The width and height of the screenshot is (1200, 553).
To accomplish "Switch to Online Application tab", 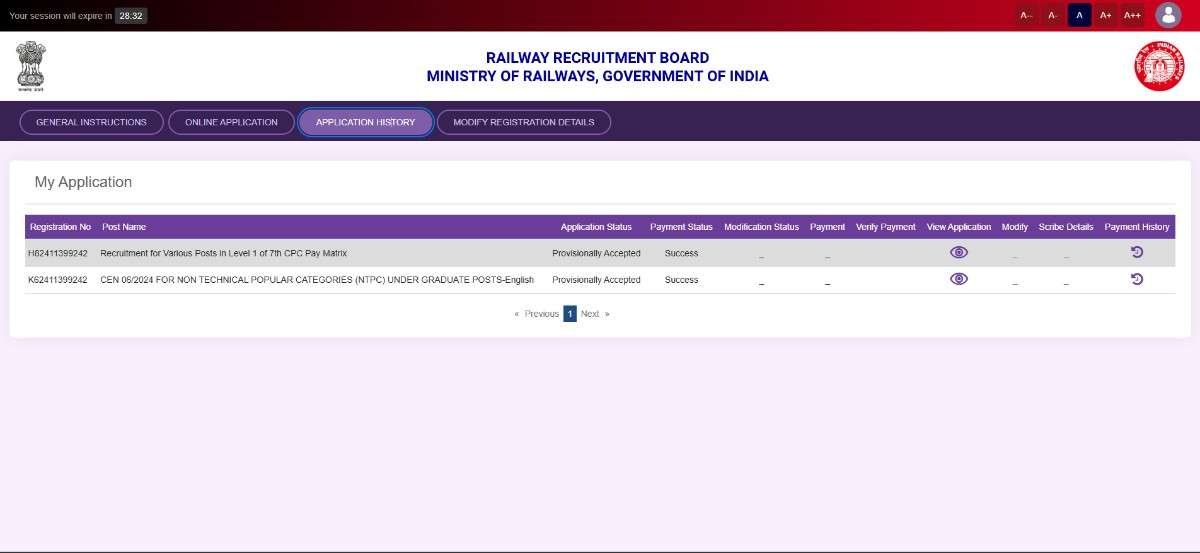I will (x=231, y=122).
